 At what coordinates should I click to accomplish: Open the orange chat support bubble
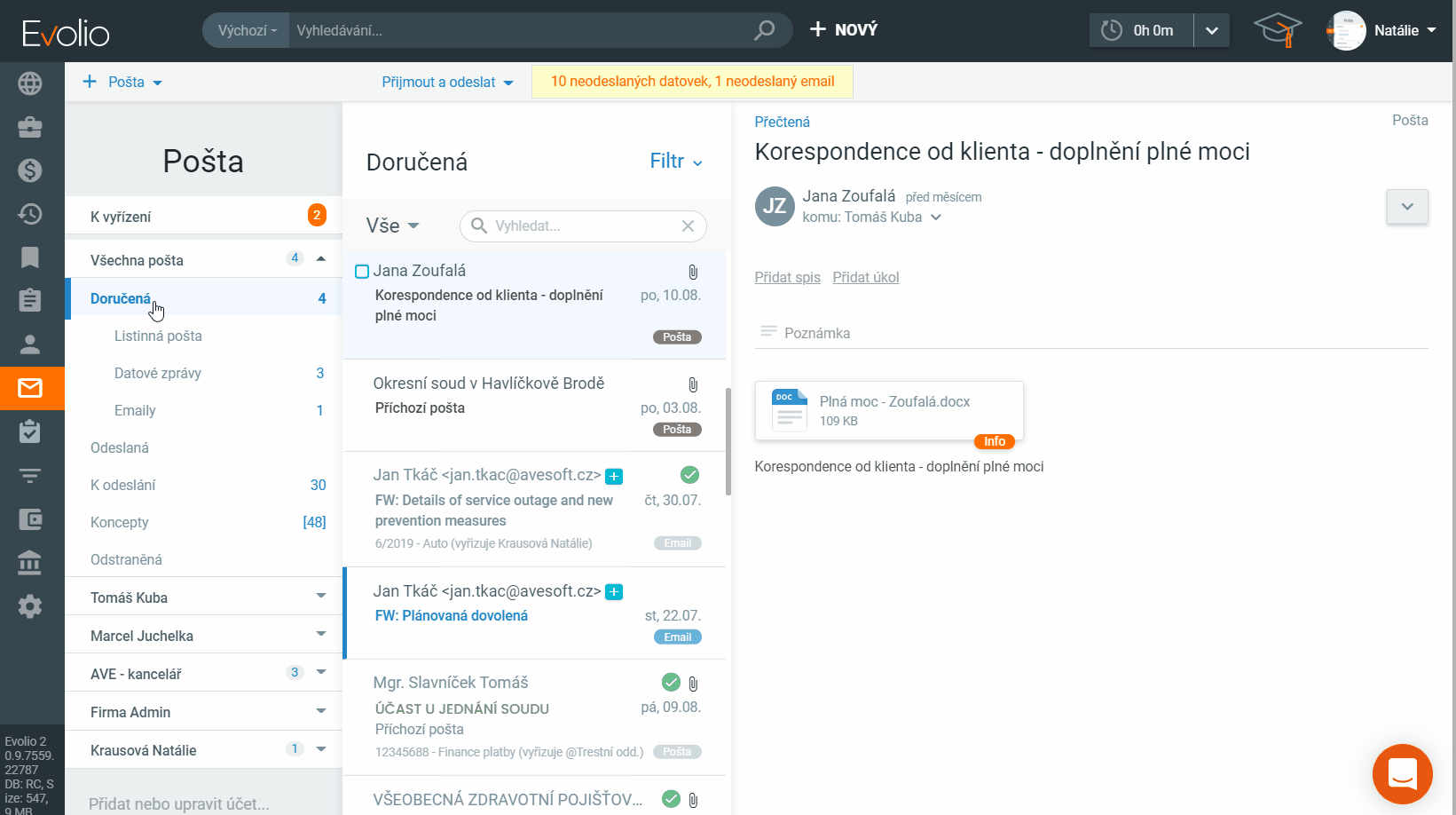(1402, 773)
